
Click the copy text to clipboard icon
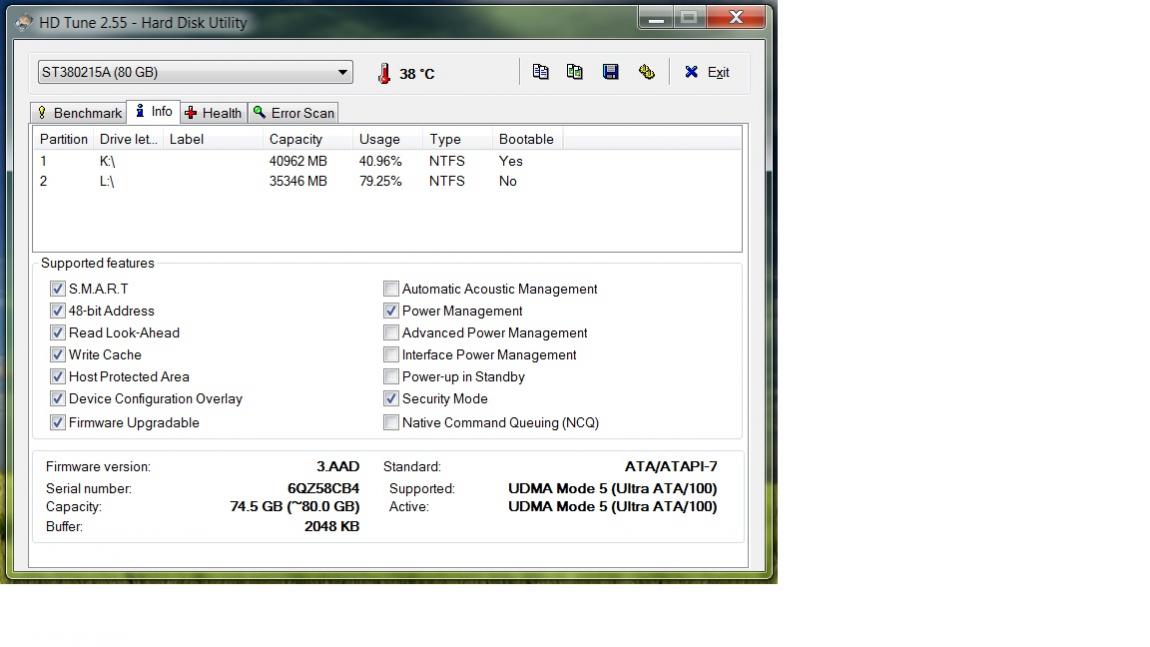[541, 72]
